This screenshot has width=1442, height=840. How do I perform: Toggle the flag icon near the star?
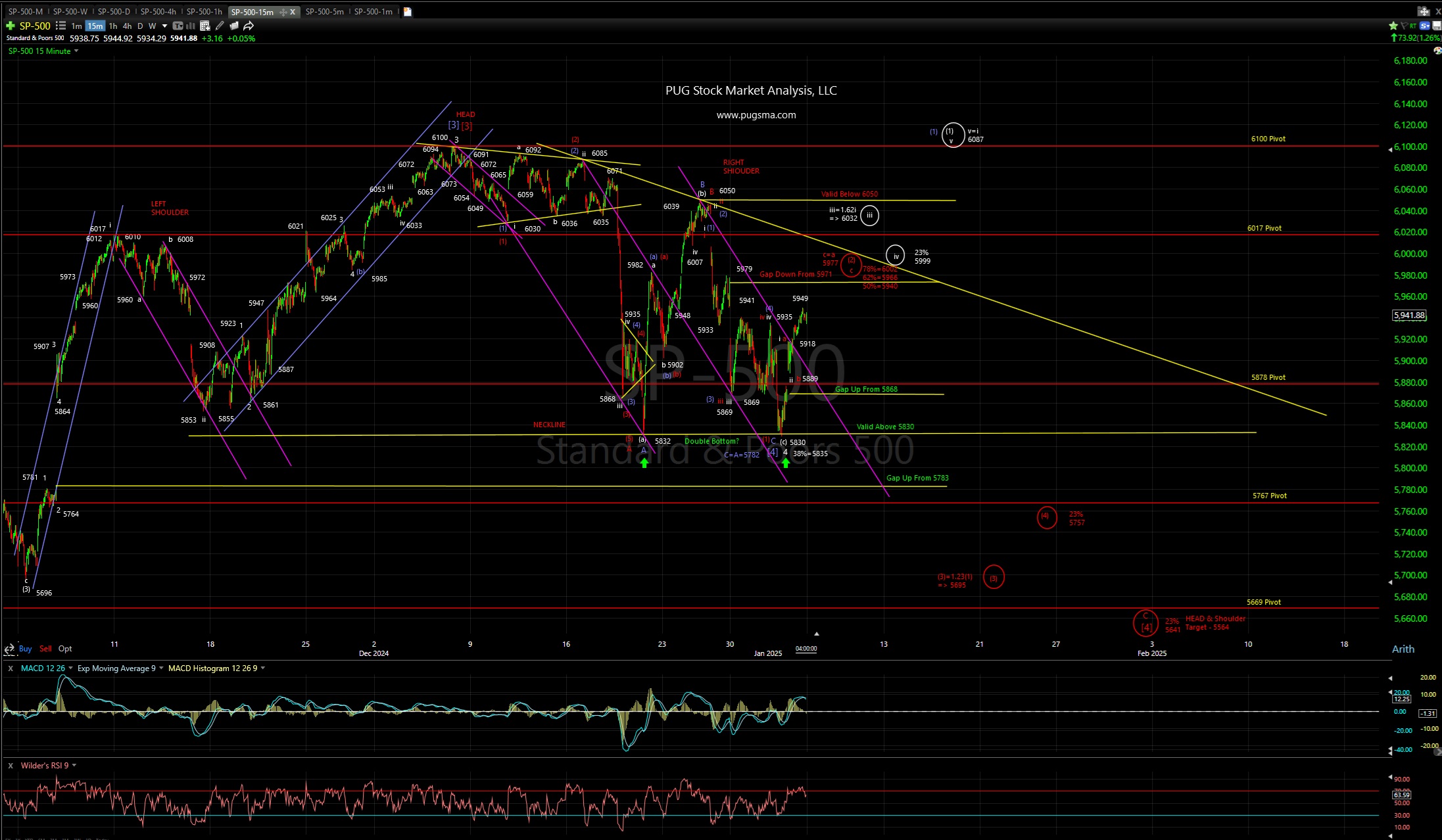point(1405,25)
